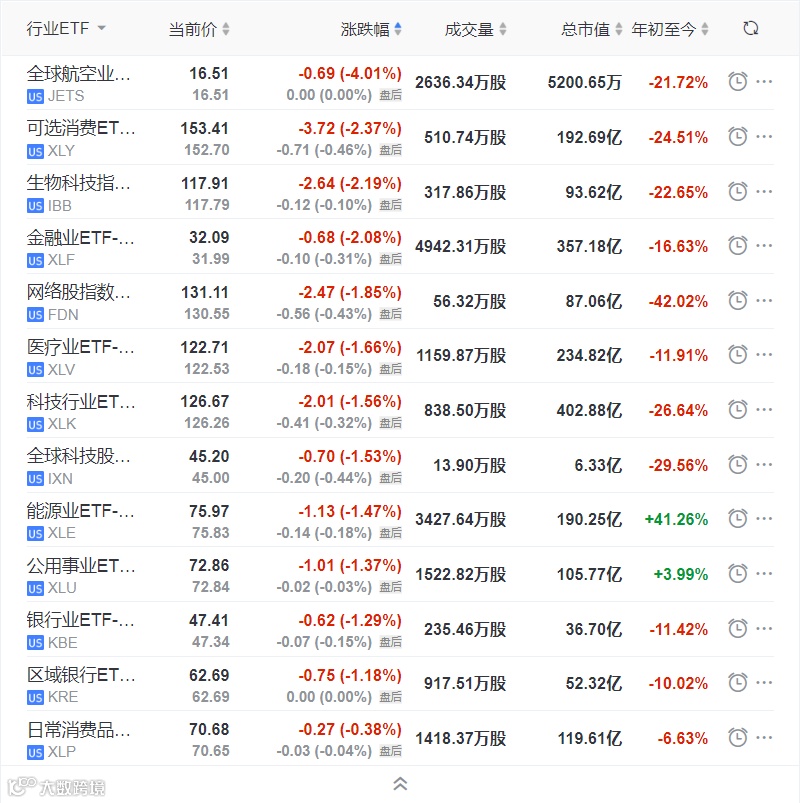This screenshot has width=800, height=803.
Task: Select the +41.26% year-to-date value
Action: point(676,519)
